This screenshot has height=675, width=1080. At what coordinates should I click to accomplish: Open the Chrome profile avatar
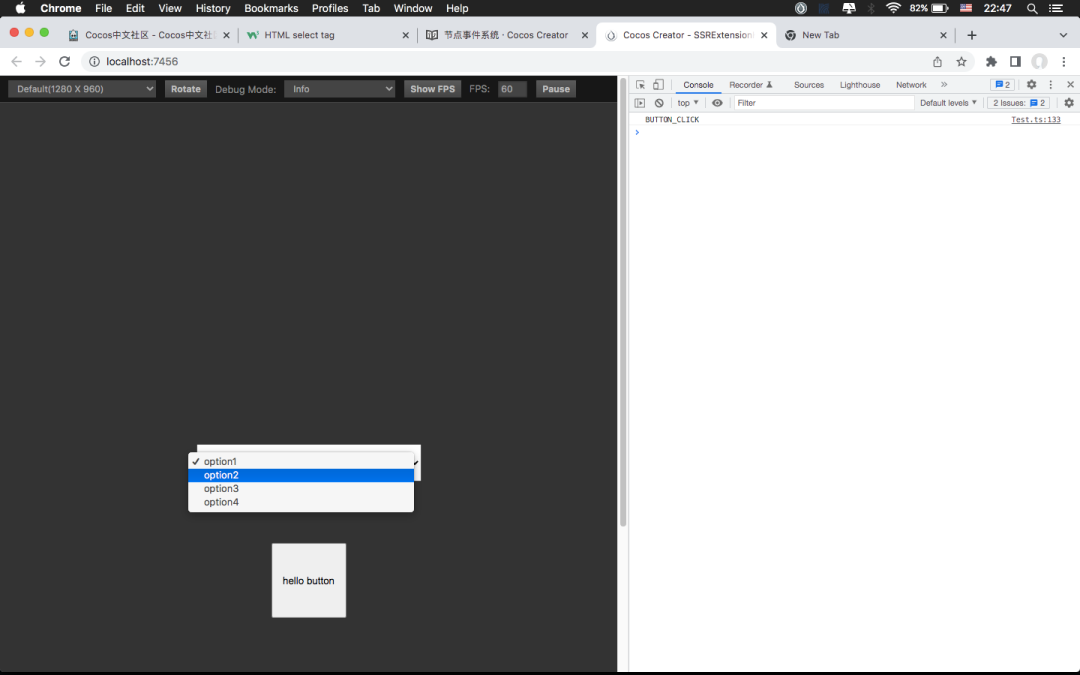click(x=1039, y=61)
